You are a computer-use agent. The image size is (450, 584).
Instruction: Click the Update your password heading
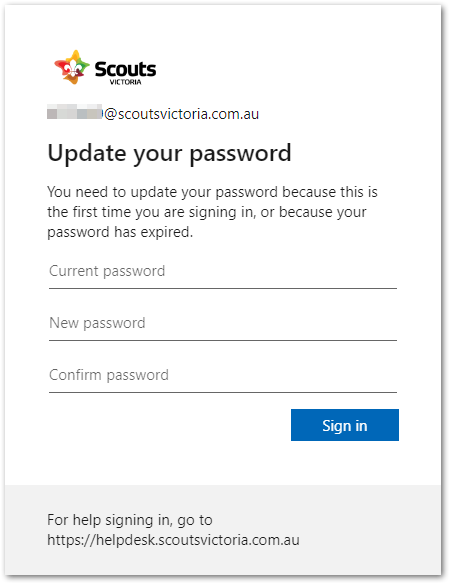169,153
